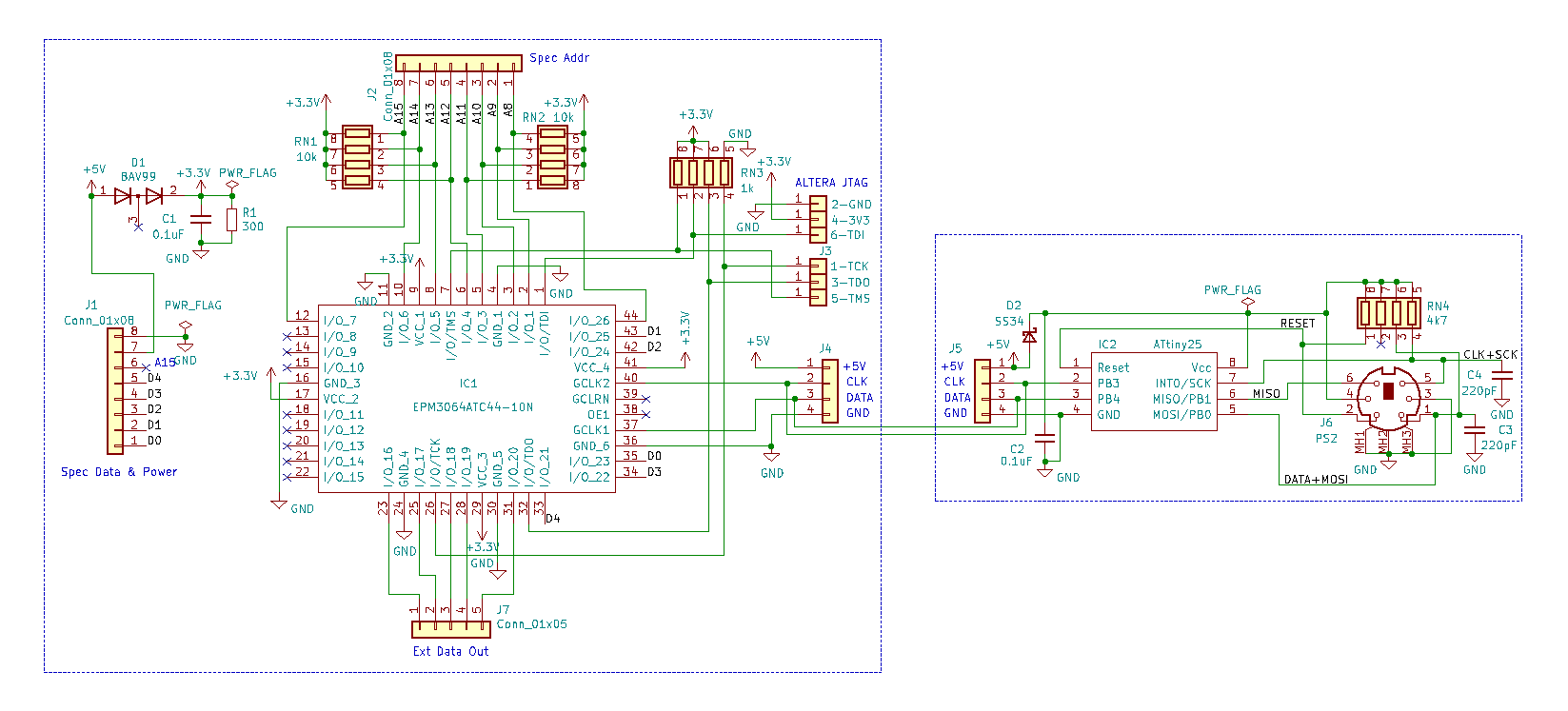The image size is (1568, 711).
Task: Click the J5 four-pin connector symbol
Action: tap(982, 390)
